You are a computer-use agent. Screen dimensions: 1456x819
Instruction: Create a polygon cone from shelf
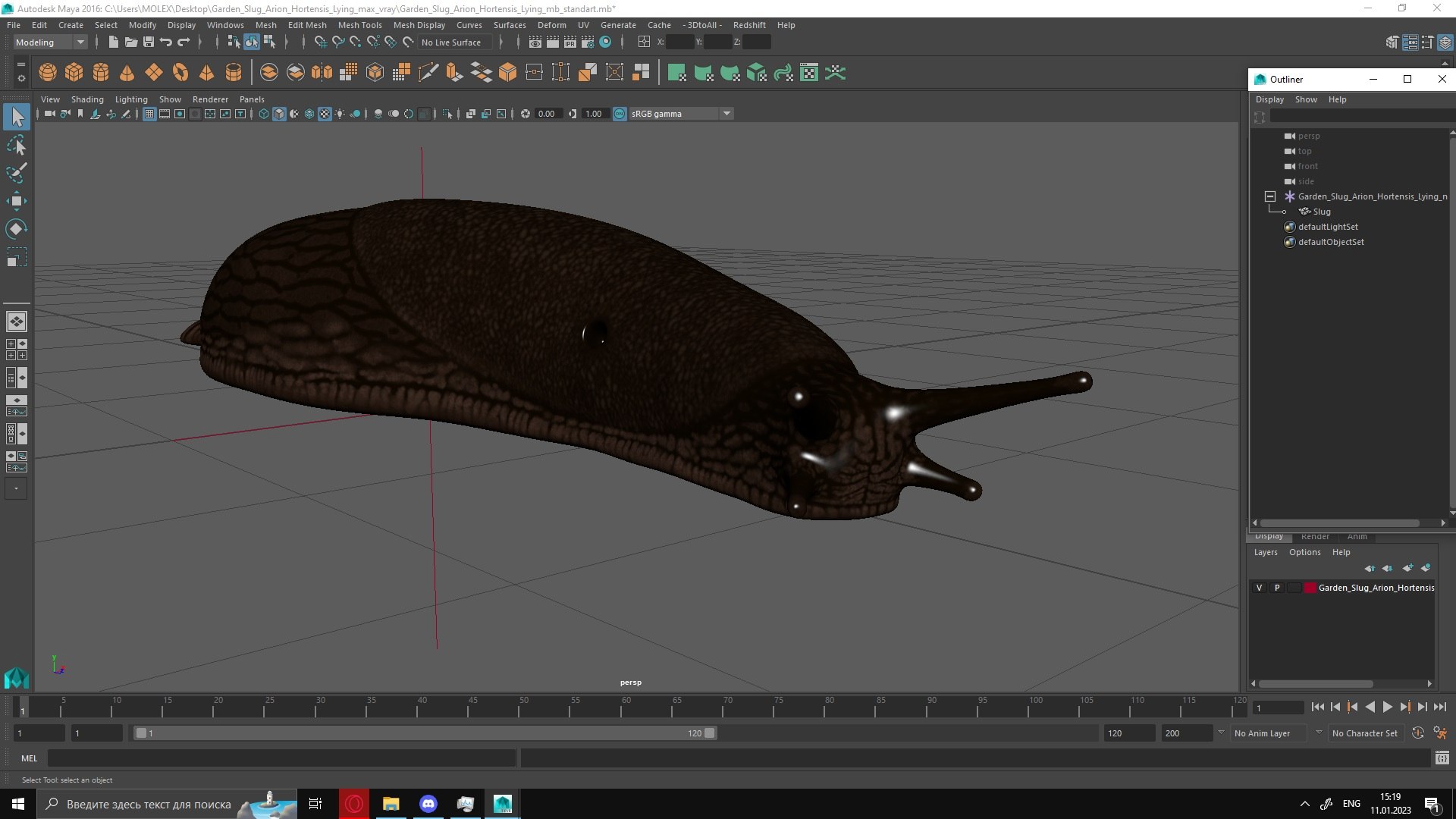pos(127,72)
